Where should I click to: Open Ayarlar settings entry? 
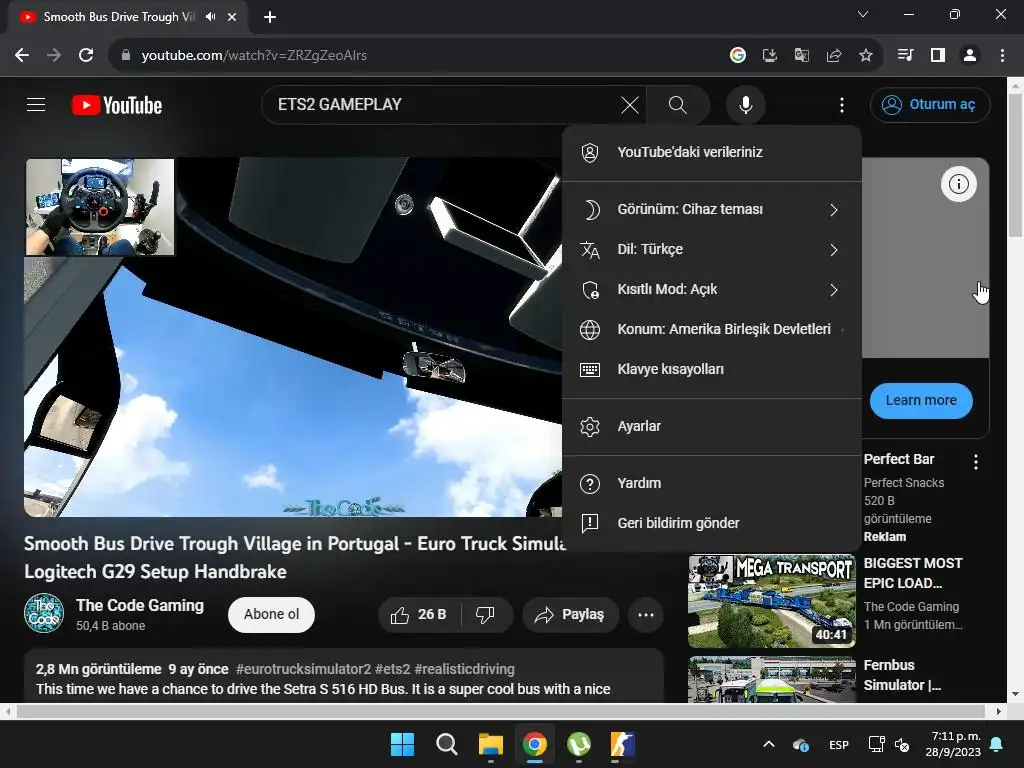pos(712,426)
